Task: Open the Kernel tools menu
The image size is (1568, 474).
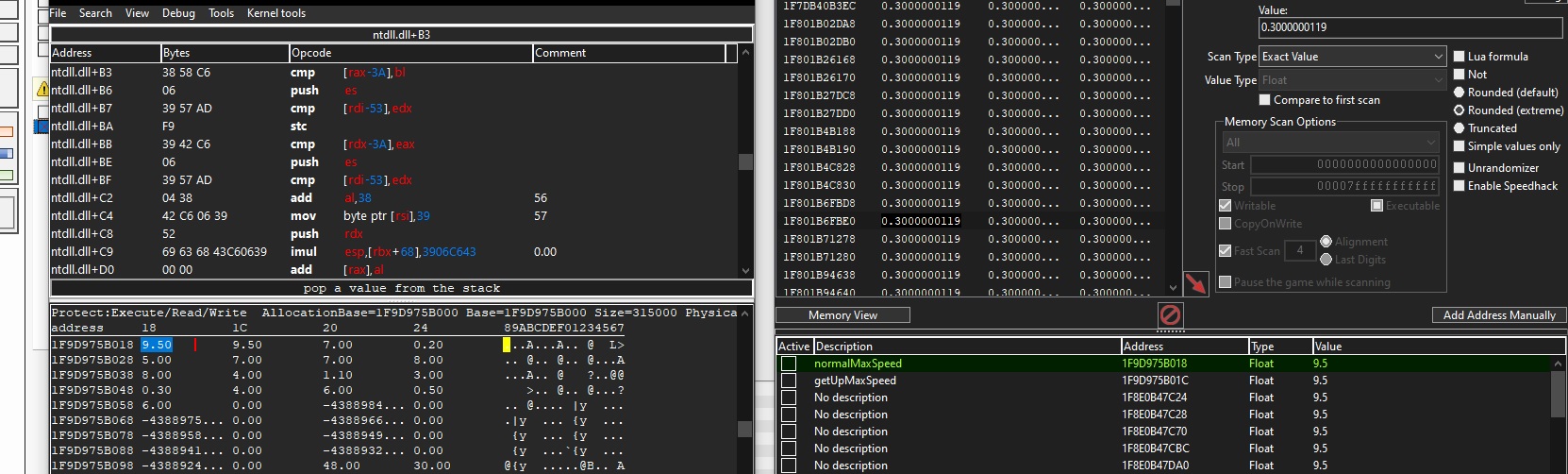Action: click(x=275, y=13)
